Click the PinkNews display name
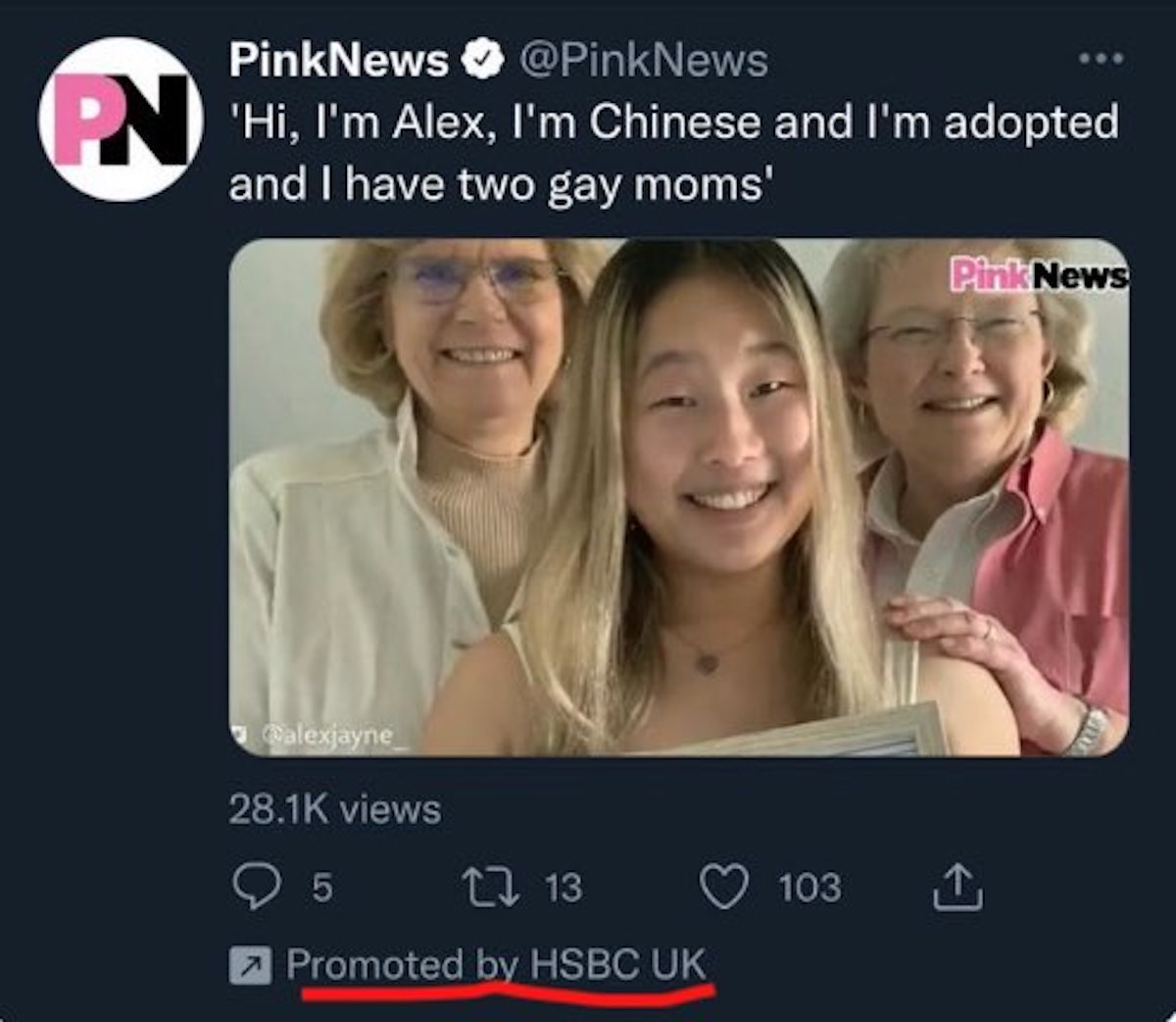Screen dimensions: 1176x1022 tap(337, 62)
